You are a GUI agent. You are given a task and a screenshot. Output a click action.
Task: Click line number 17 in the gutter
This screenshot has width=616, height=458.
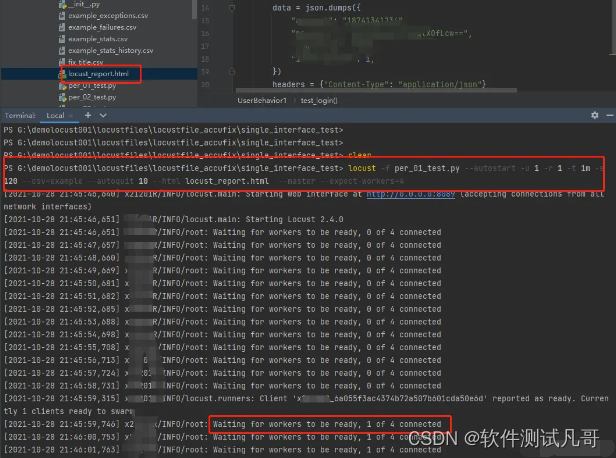pos(205,46)
